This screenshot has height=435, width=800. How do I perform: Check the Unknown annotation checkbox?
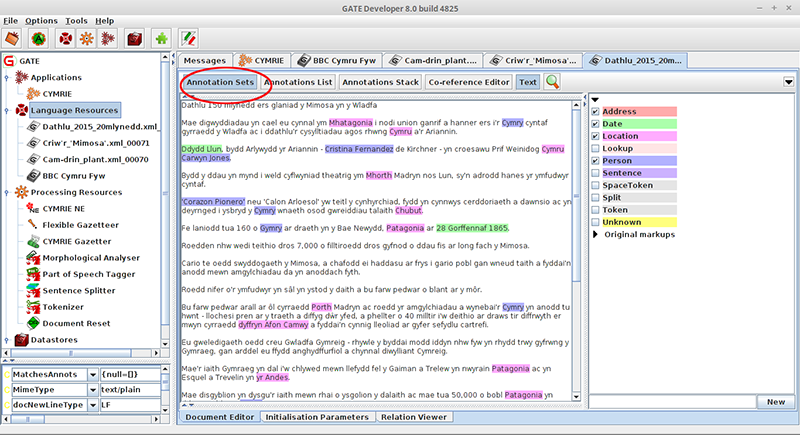[595, 222]
